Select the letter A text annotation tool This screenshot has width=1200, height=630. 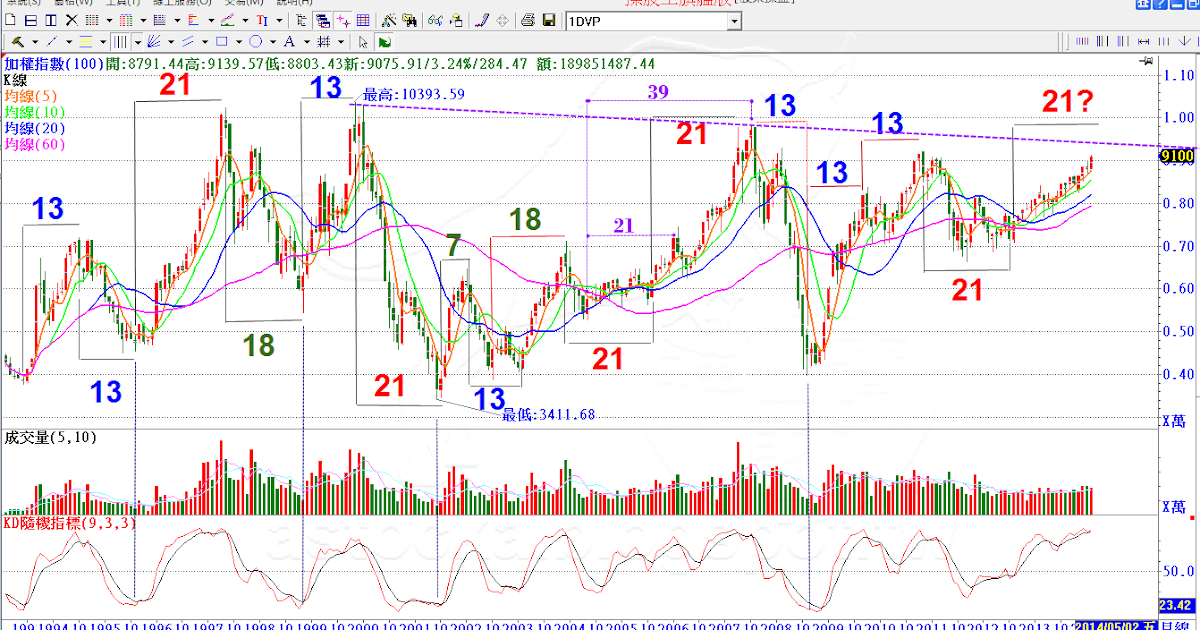click(x=289, y=42)
